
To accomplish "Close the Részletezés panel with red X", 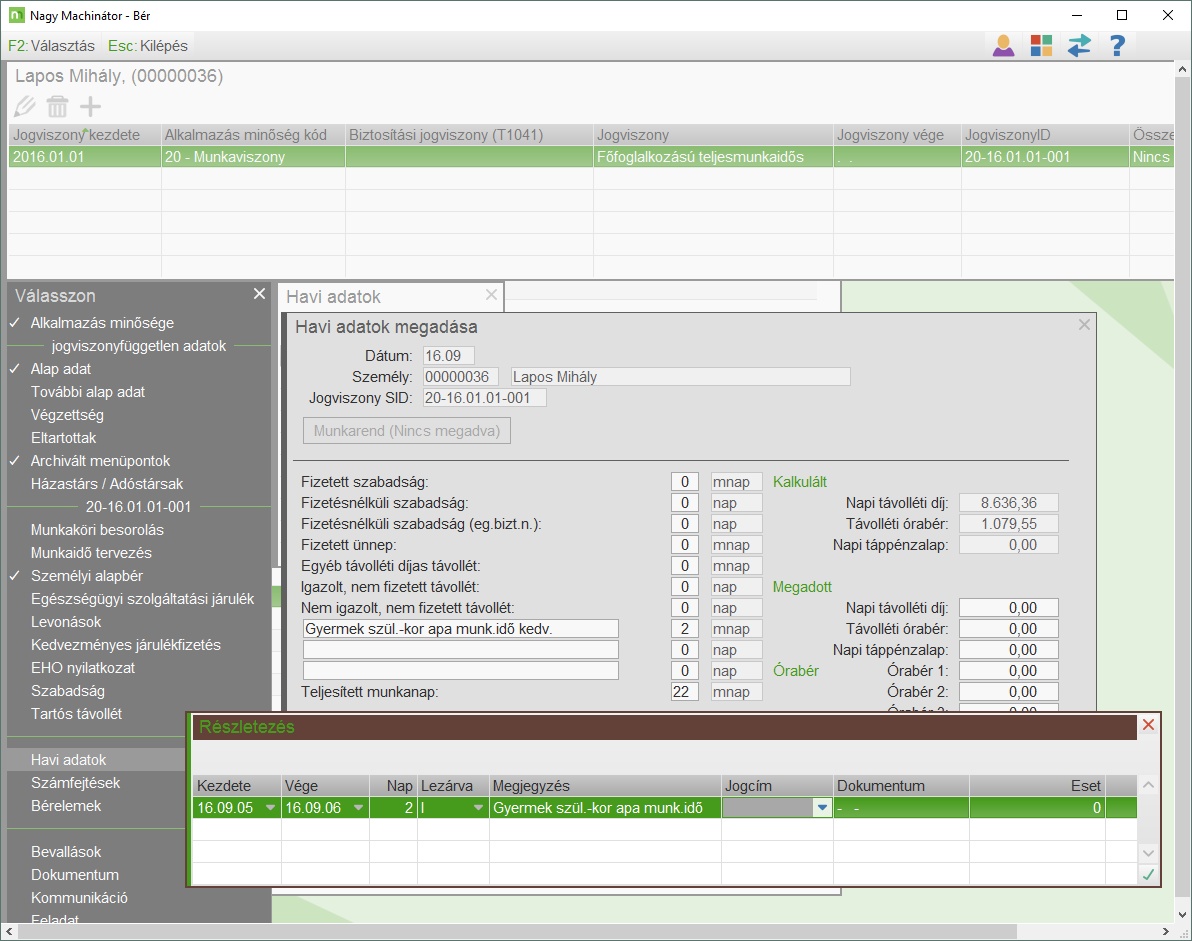I will click(1148, 725).
